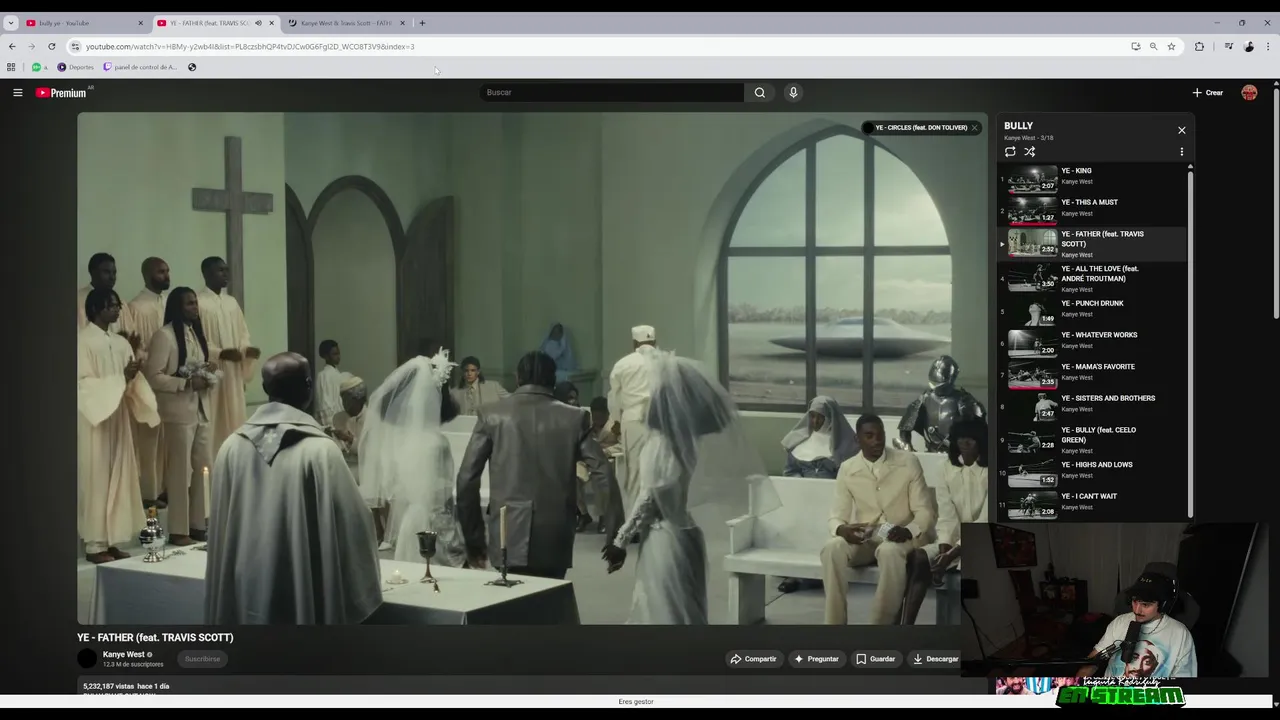
Task: Open the Crear upload menu
Action: click(1208, 92)
